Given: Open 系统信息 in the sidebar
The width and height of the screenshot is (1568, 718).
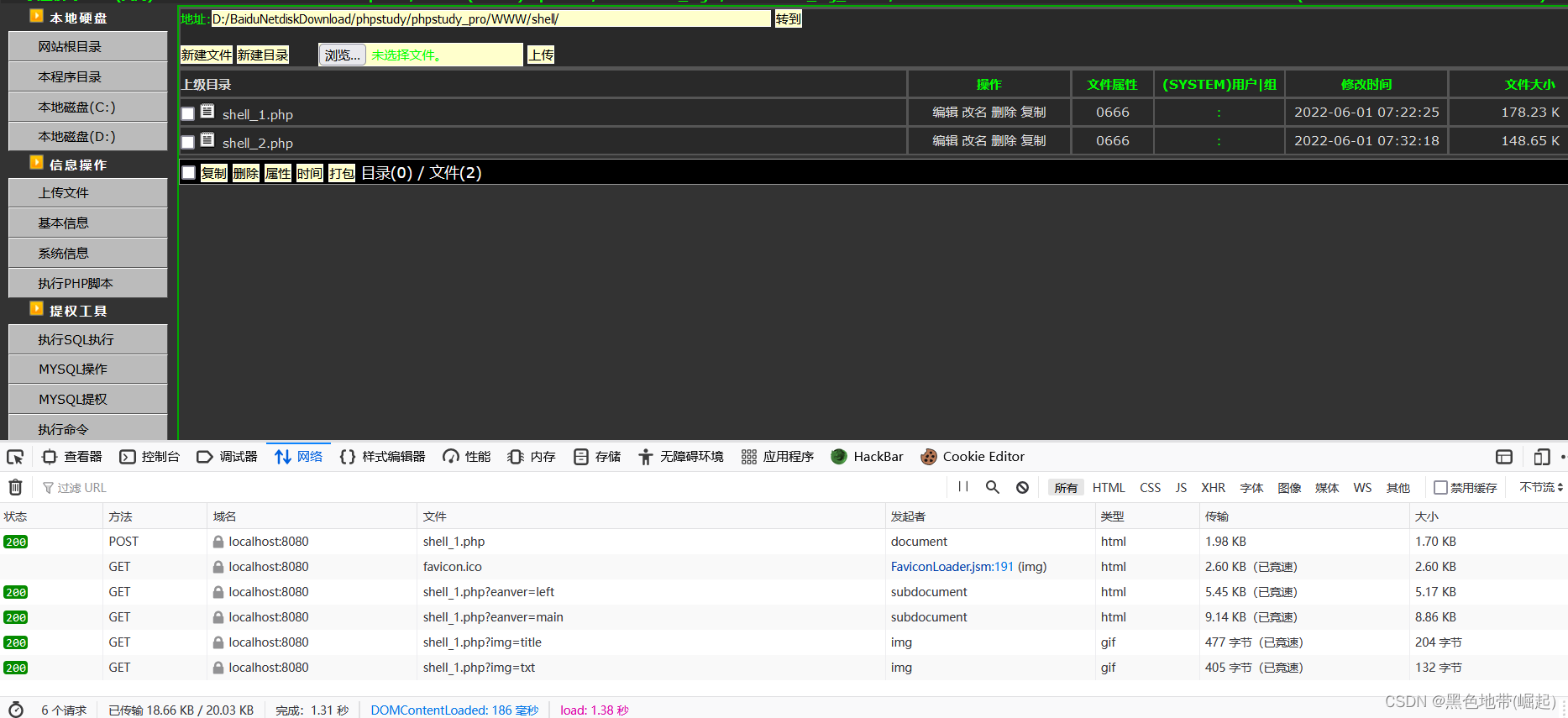Looking at the screenshot, I should point(88,253).
